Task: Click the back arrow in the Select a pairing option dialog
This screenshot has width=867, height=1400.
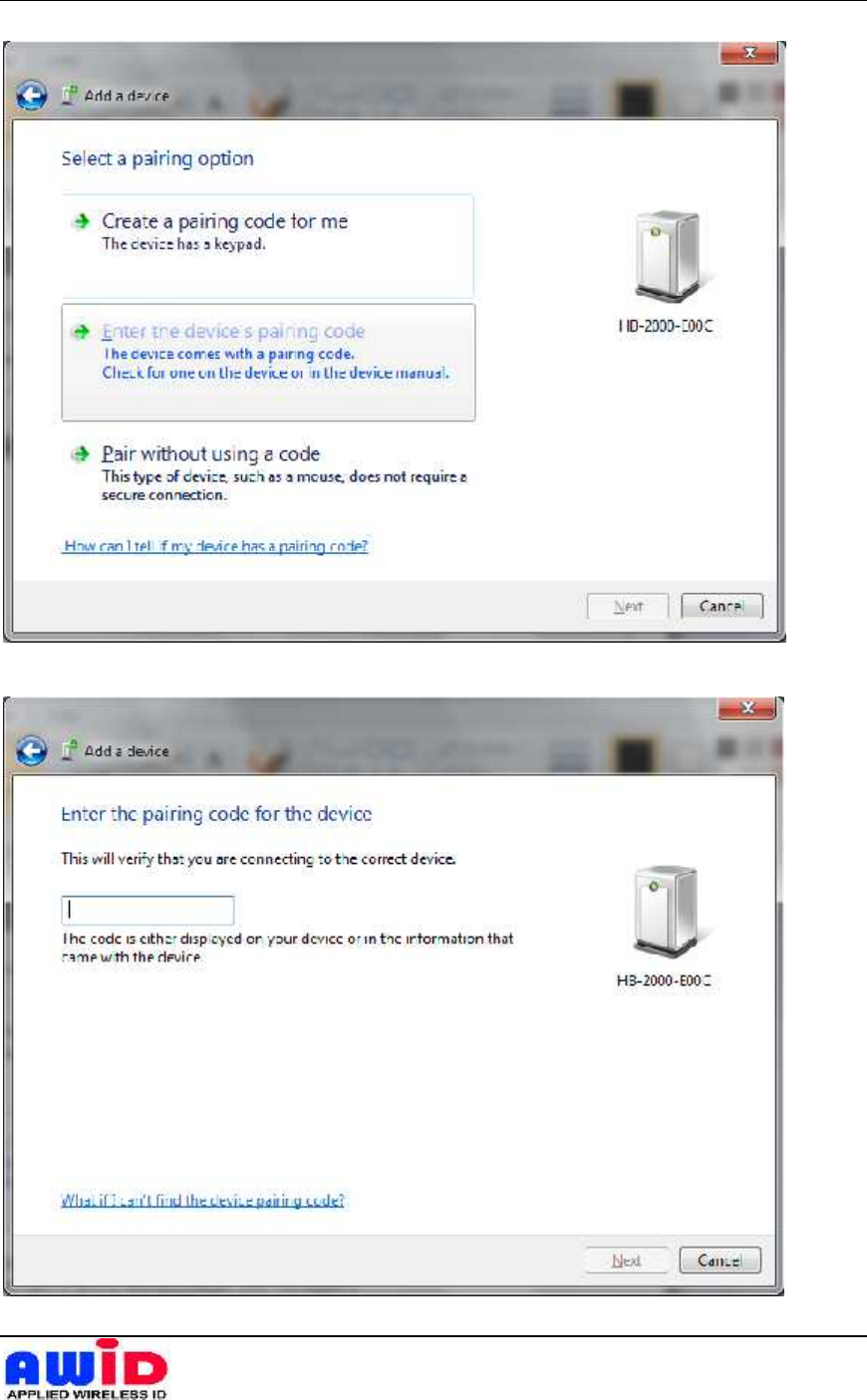Action: [x=32, y=96]
